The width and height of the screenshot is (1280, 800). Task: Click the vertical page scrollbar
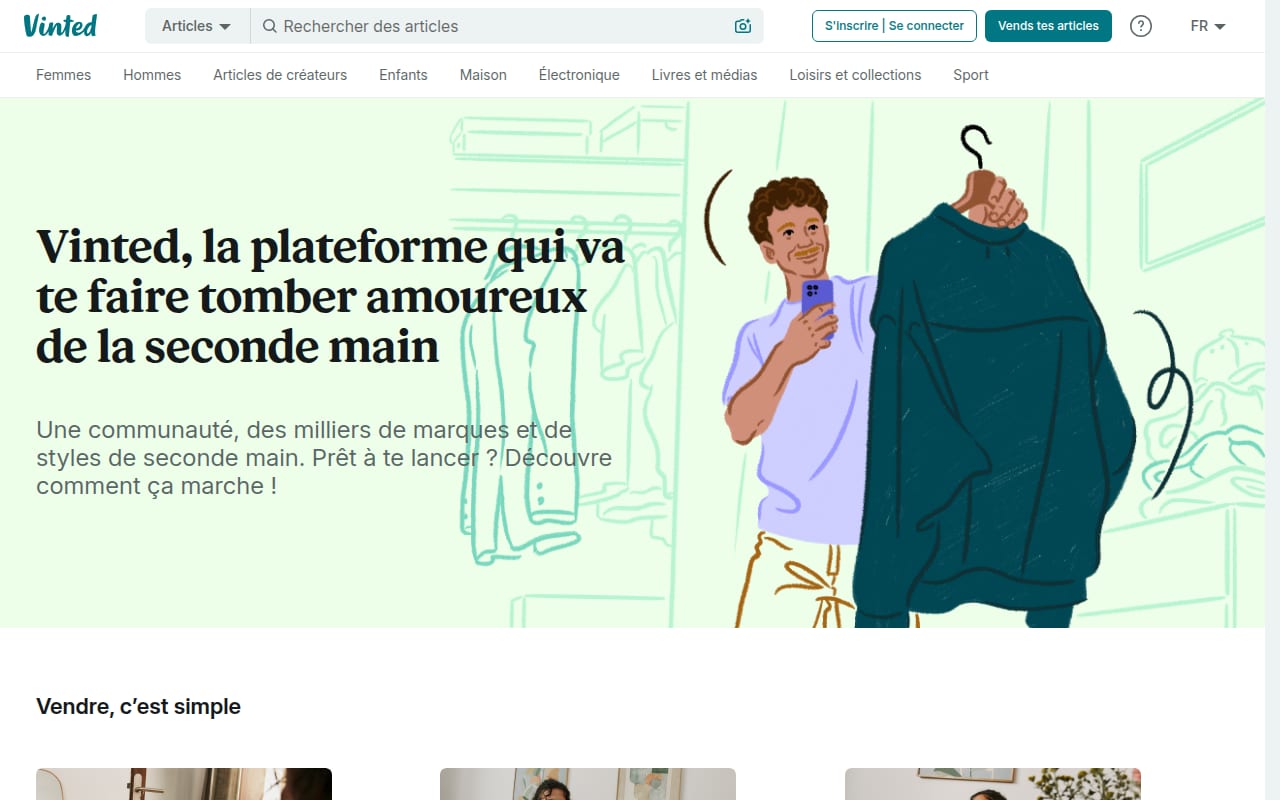pyautogui.click(x=1272, y=400)
